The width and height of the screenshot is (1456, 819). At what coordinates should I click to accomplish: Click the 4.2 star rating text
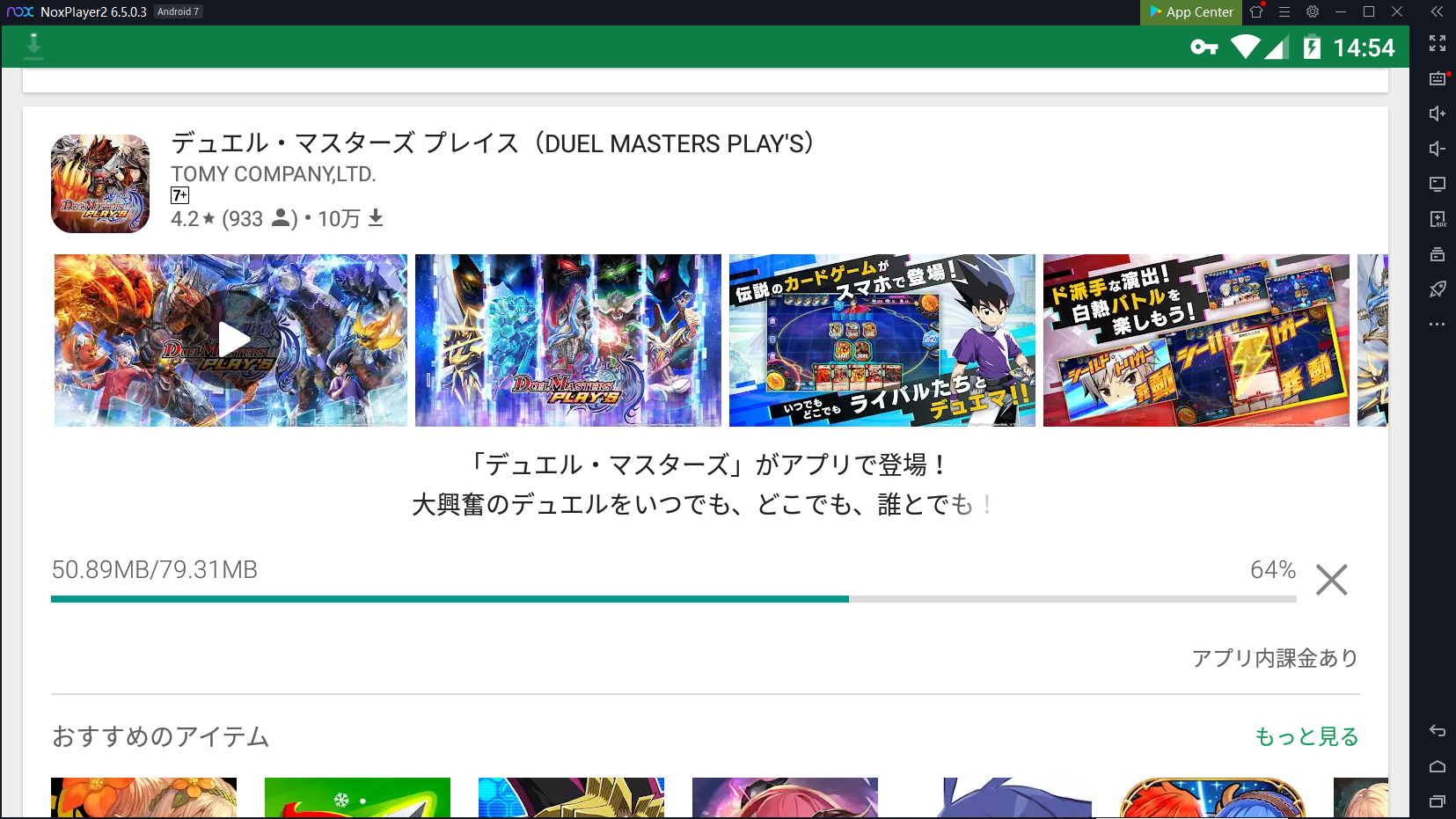tap(193, 219)
